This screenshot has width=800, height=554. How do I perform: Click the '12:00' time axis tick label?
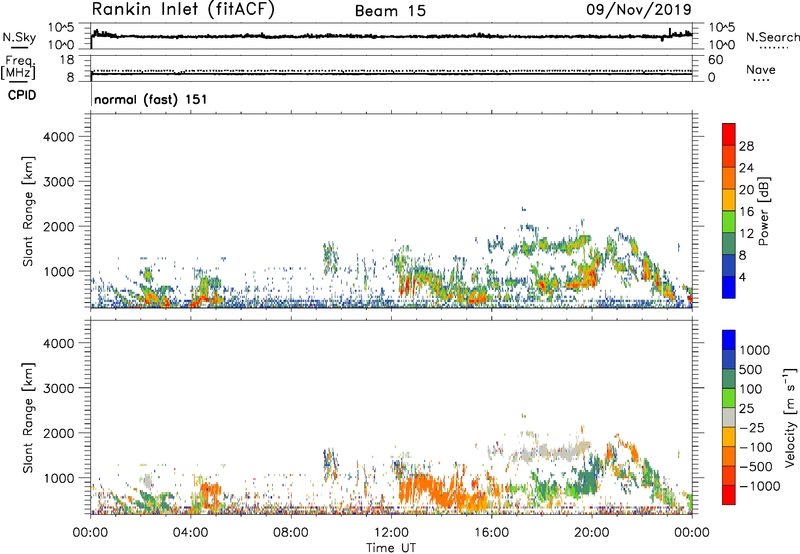pos(391,533)
